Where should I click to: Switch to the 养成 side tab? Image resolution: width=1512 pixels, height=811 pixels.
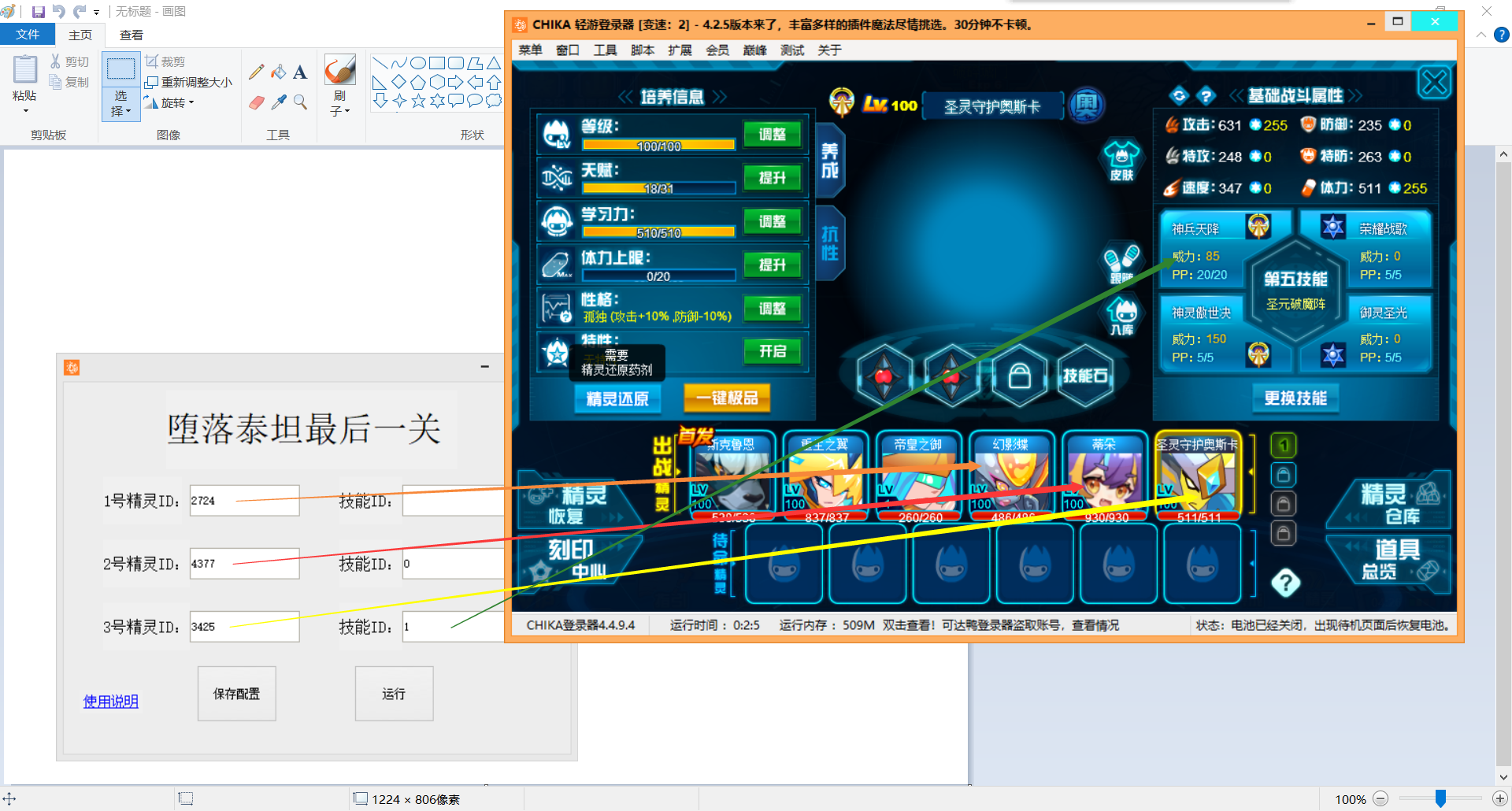pyautogui.click(x=830, y=160)
